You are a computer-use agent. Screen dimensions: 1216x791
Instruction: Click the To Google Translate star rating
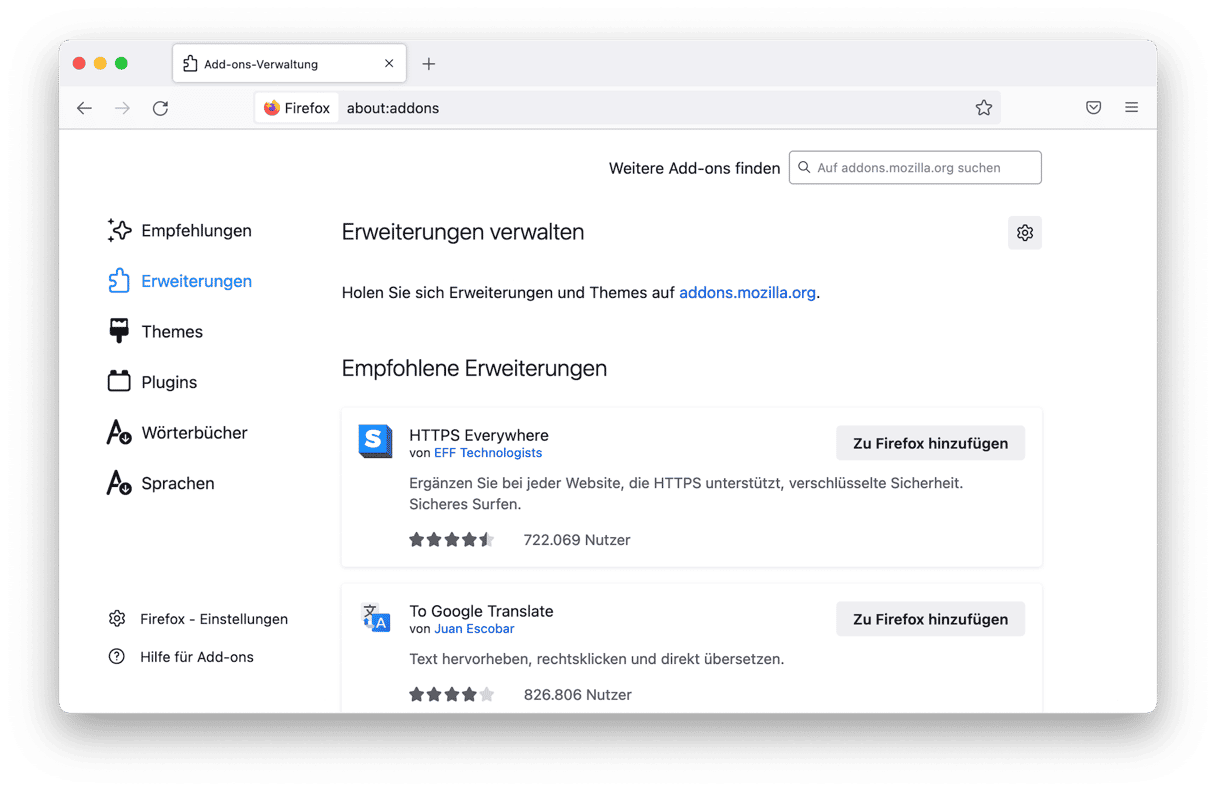pos(452,695)
